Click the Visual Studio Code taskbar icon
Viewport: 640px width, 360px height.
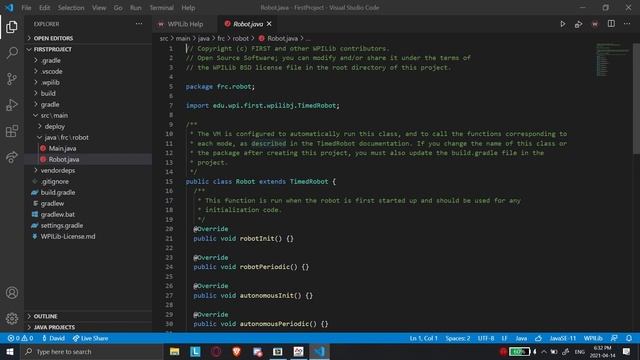click(x=319, y=351)
